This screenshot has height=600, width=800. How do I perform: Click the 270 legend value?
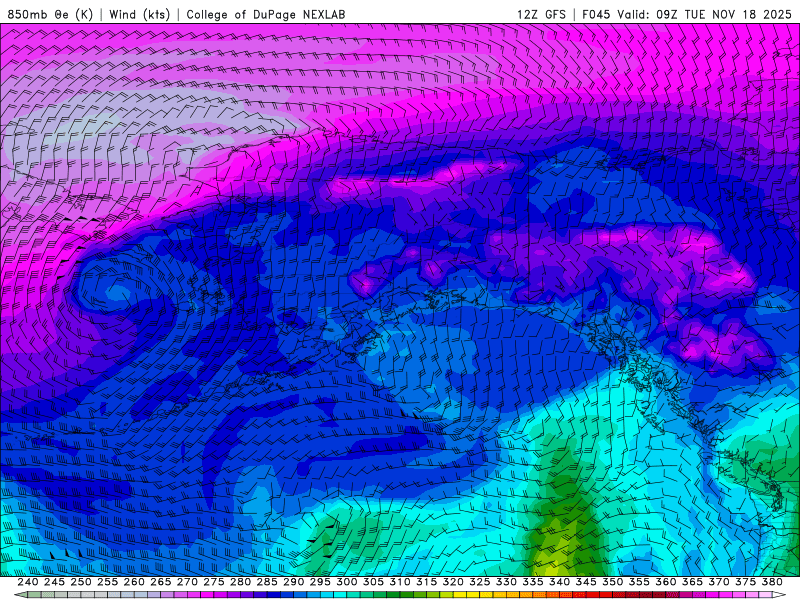(187, 582)
